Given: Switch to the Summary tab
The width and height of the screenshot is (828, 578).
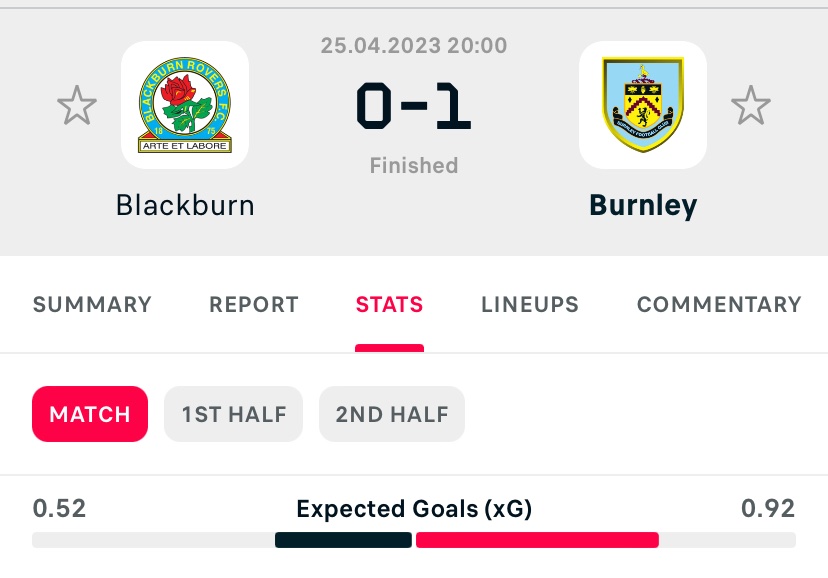Looking at the screenshot, I should (92, 305).
